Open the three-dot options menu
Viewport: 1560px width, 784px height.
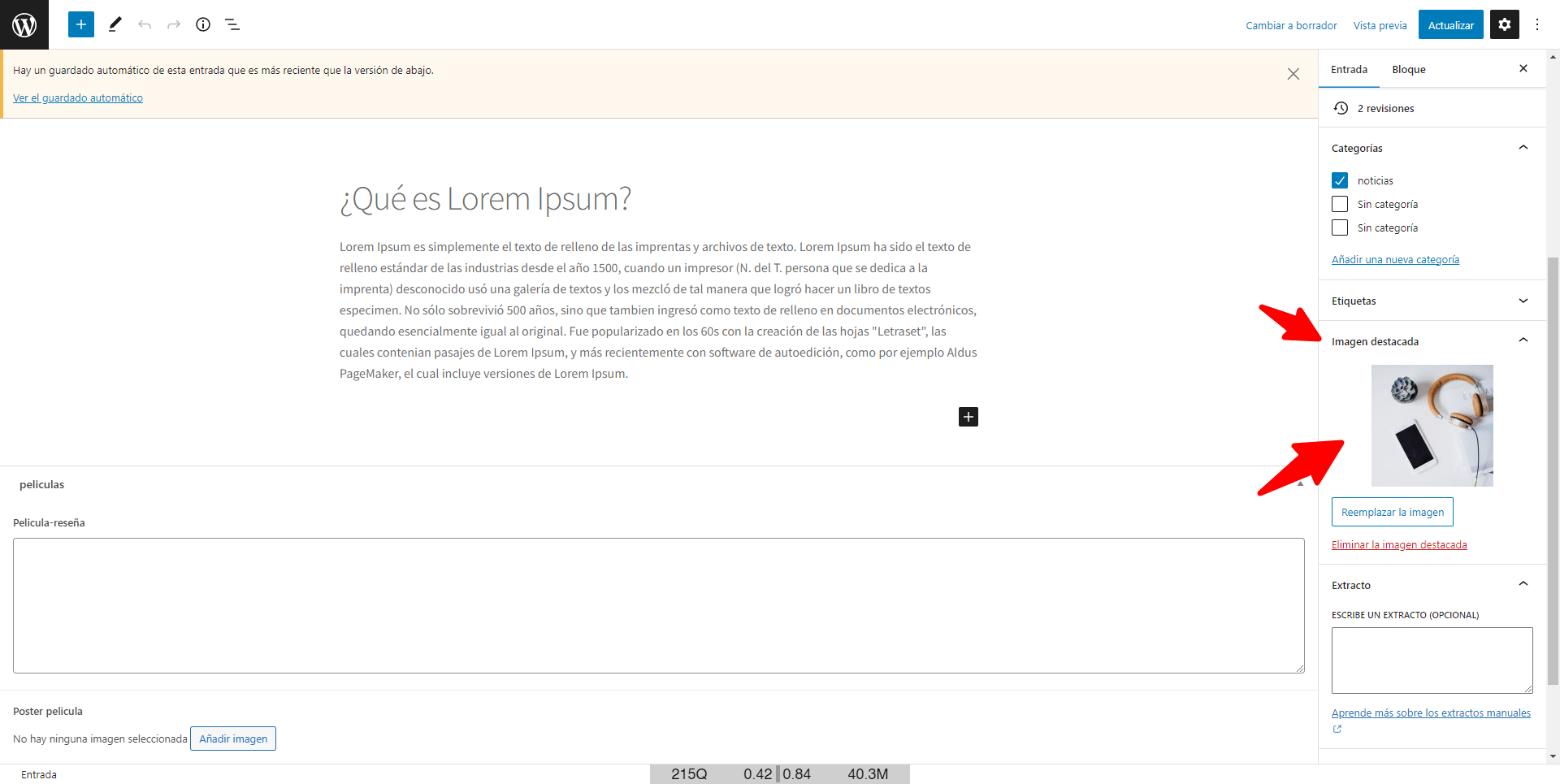tap(1537, 24)
